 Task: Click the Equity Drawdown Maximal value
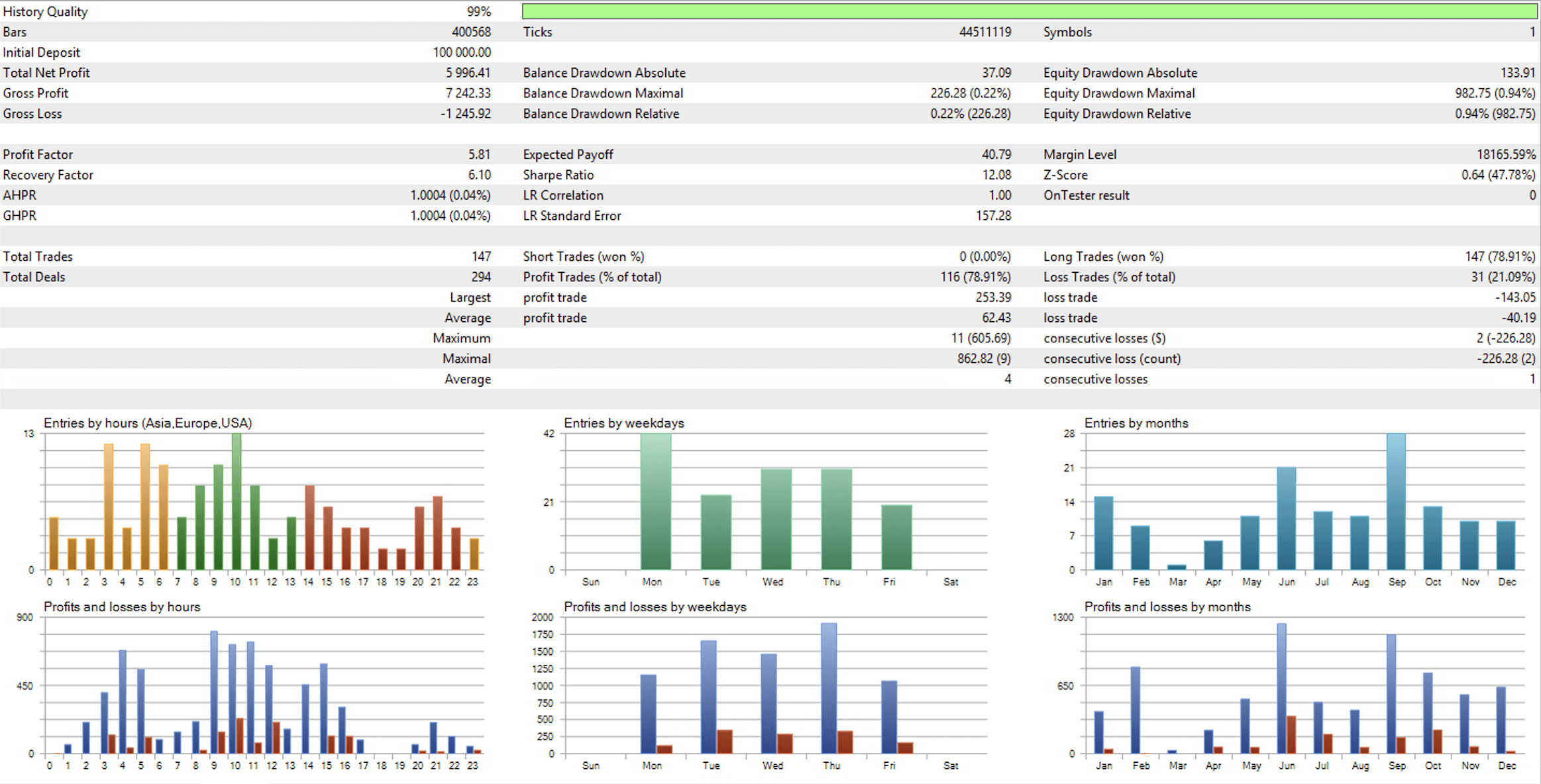(x=1495, y=93)
